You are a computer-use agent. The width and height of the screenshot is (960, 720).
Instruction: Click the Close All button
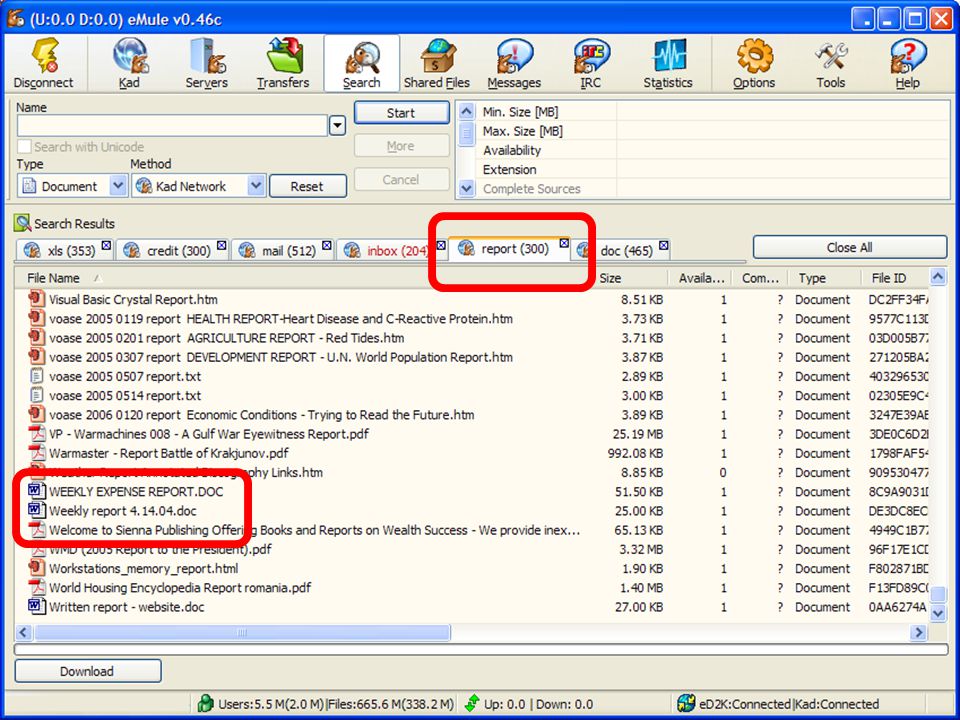pos(849,247)
